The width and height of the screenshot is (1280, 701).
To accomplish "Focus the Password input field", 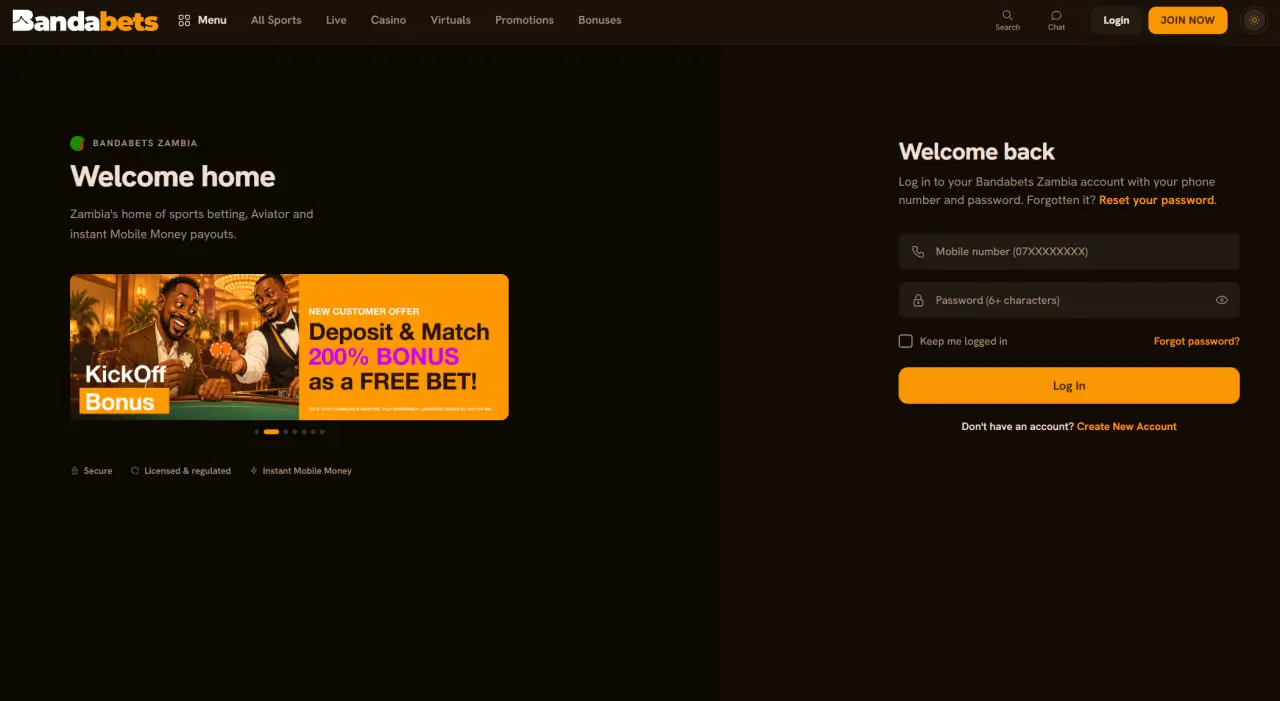I will click(x=1069, y=300).
